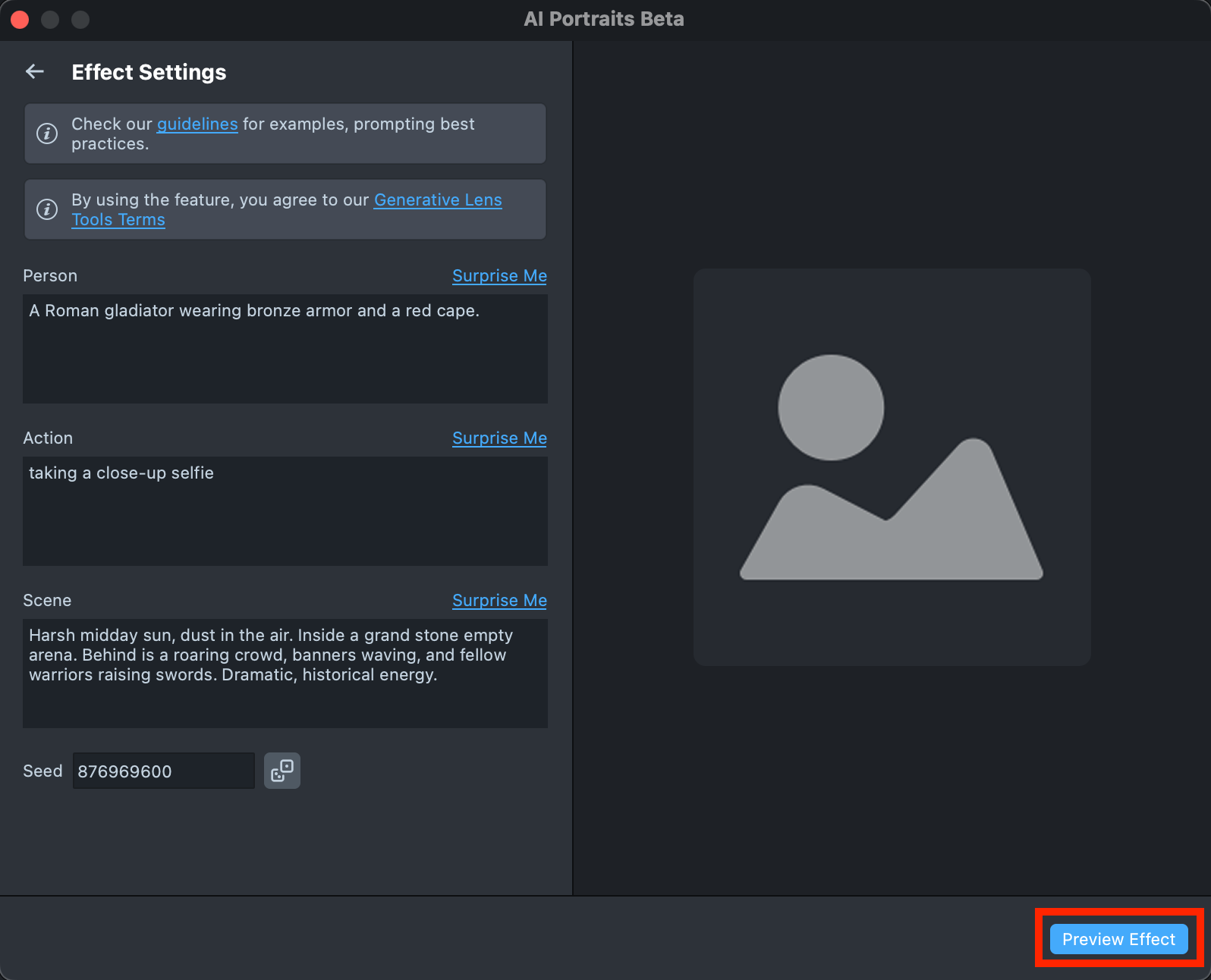Click the AI Portraits Beta title bar
Image resolution: width=1211 pixels, height=980 pixels.
(604, 19)
